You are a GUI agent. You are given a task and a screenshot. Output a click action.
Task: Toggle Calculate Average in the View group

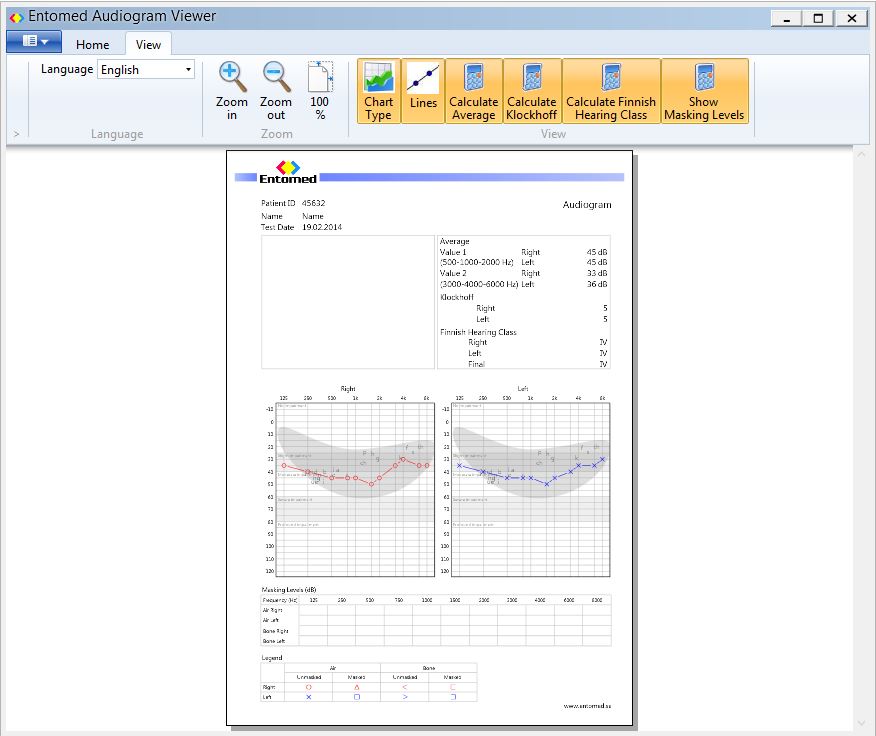[x=474, y=91]
